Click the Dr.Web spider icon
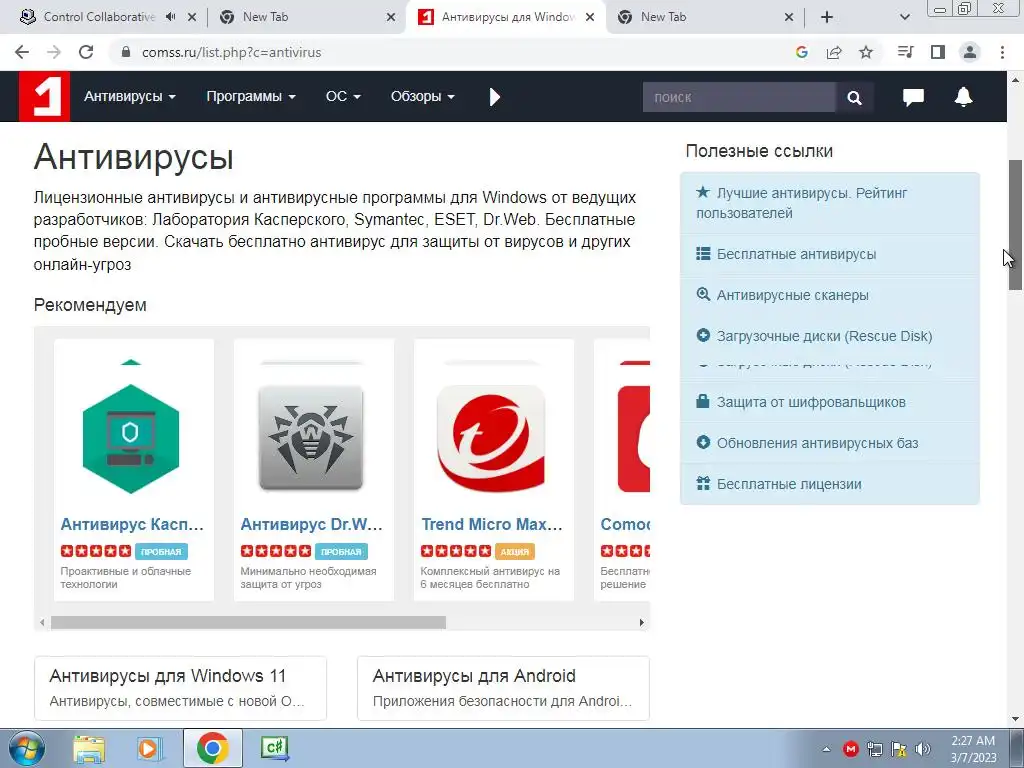The image size is (1024, 768). [311, 438]
